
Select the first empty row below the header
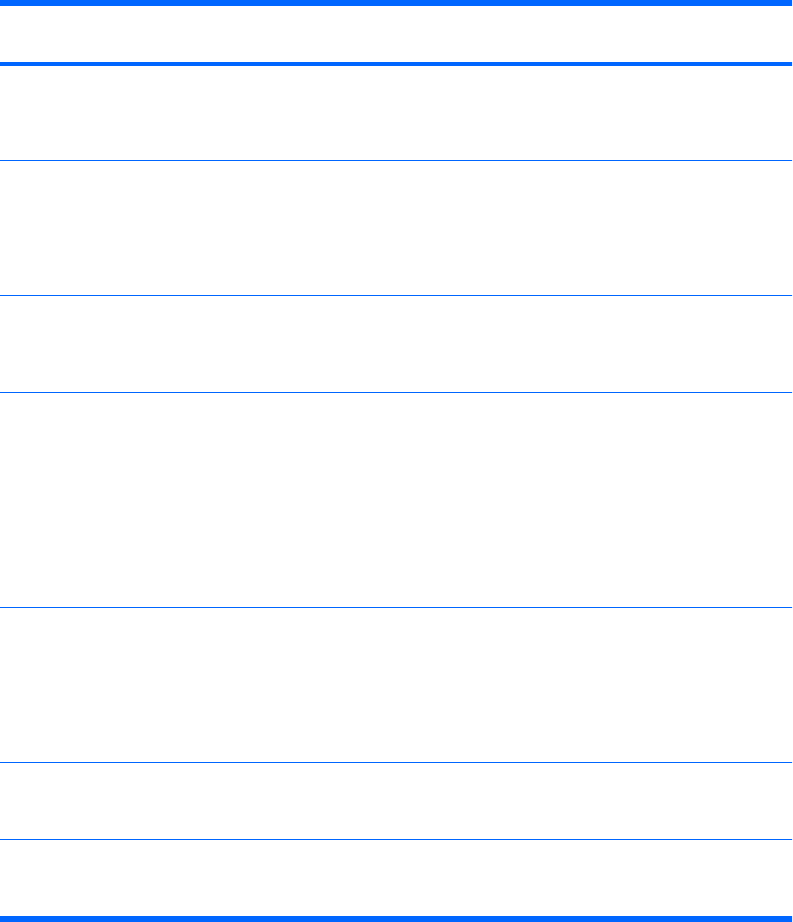(x=396, y=112)
